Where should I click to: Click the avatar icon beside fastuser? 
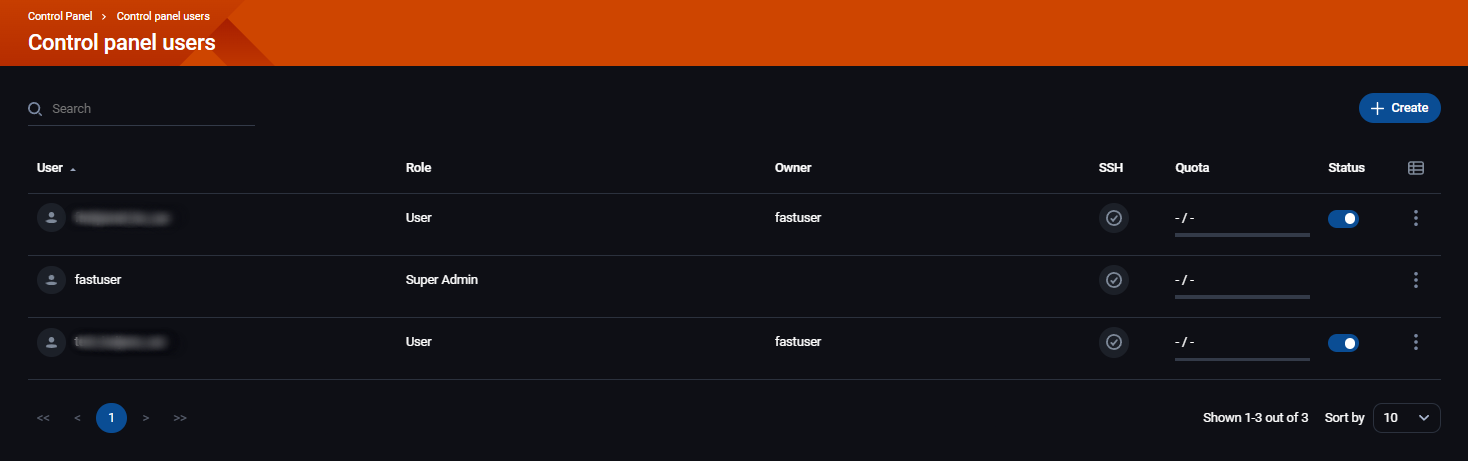(x=51, y=280)
